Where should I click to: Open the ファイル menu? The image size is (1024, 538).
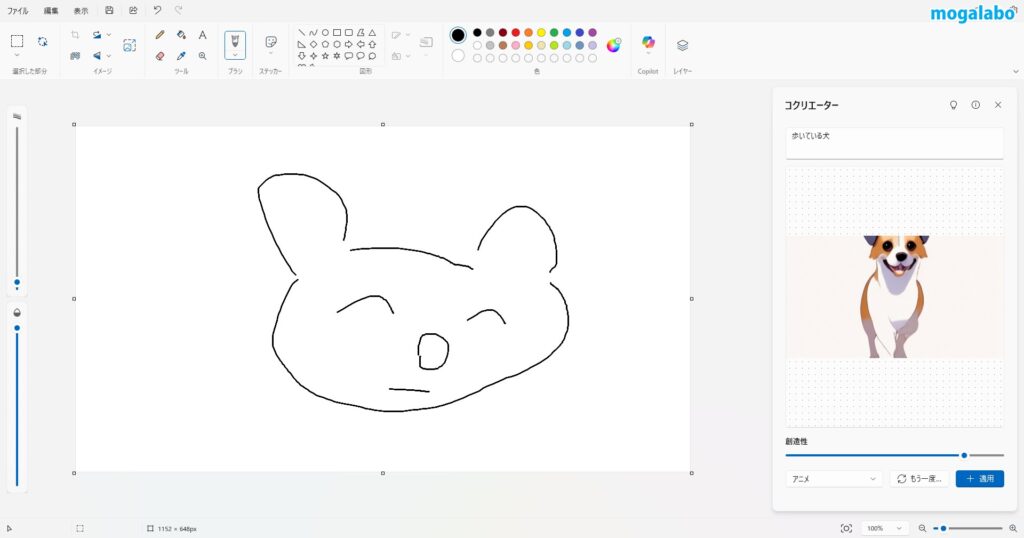(x=18, y=10)
